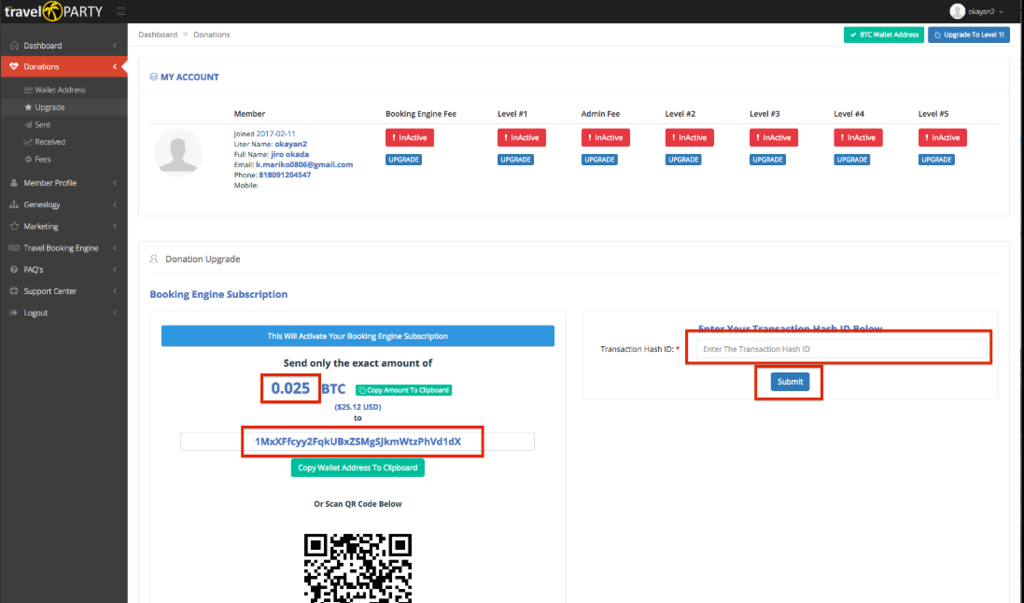Click the Donations heart icon

pos(14,67)
